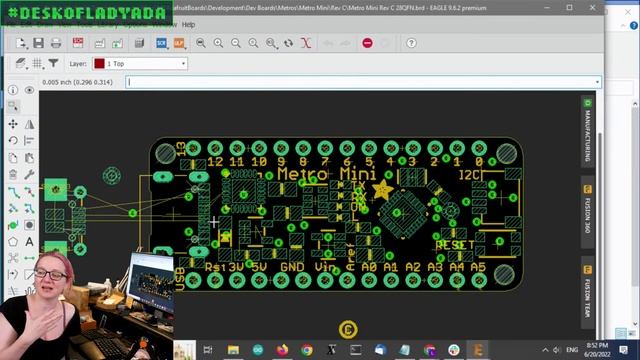Screen dimensions: 640x360
Task: Open the Fusion 360 side panel
Action: point(587,211)
